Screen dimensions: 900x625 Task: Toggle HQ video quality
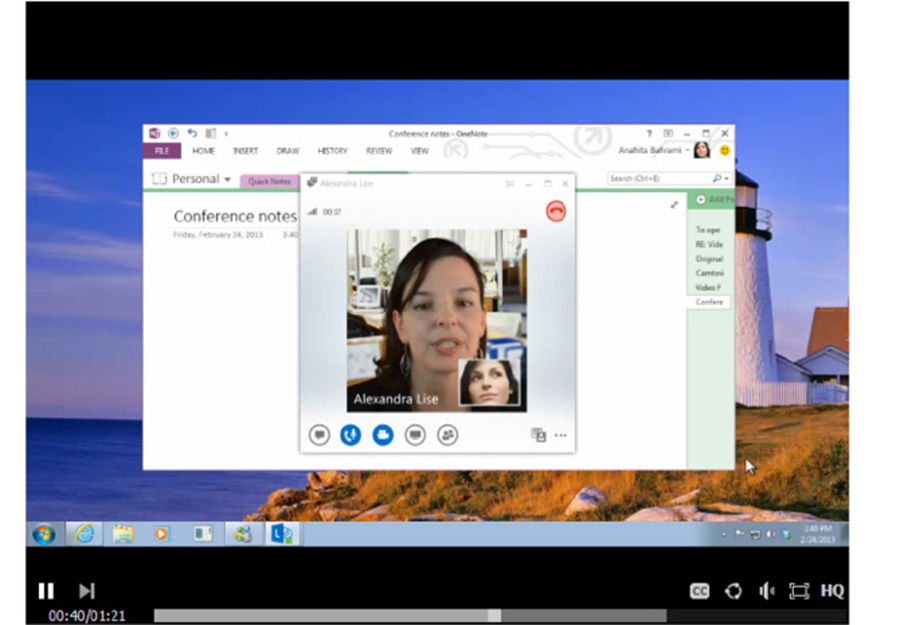point(832,591)
